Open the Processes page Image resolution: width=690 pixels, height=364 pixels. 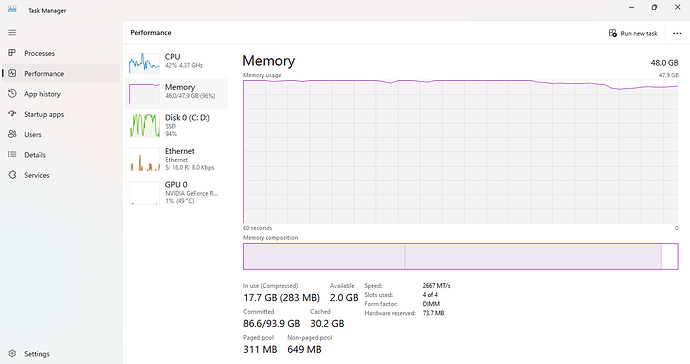[x=40, y=53]
